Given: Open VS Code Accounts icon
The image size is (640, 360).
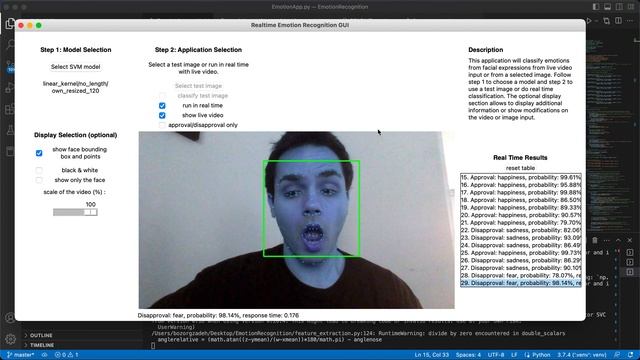Looking at the screenshot, I should click(x=10, y=318).
